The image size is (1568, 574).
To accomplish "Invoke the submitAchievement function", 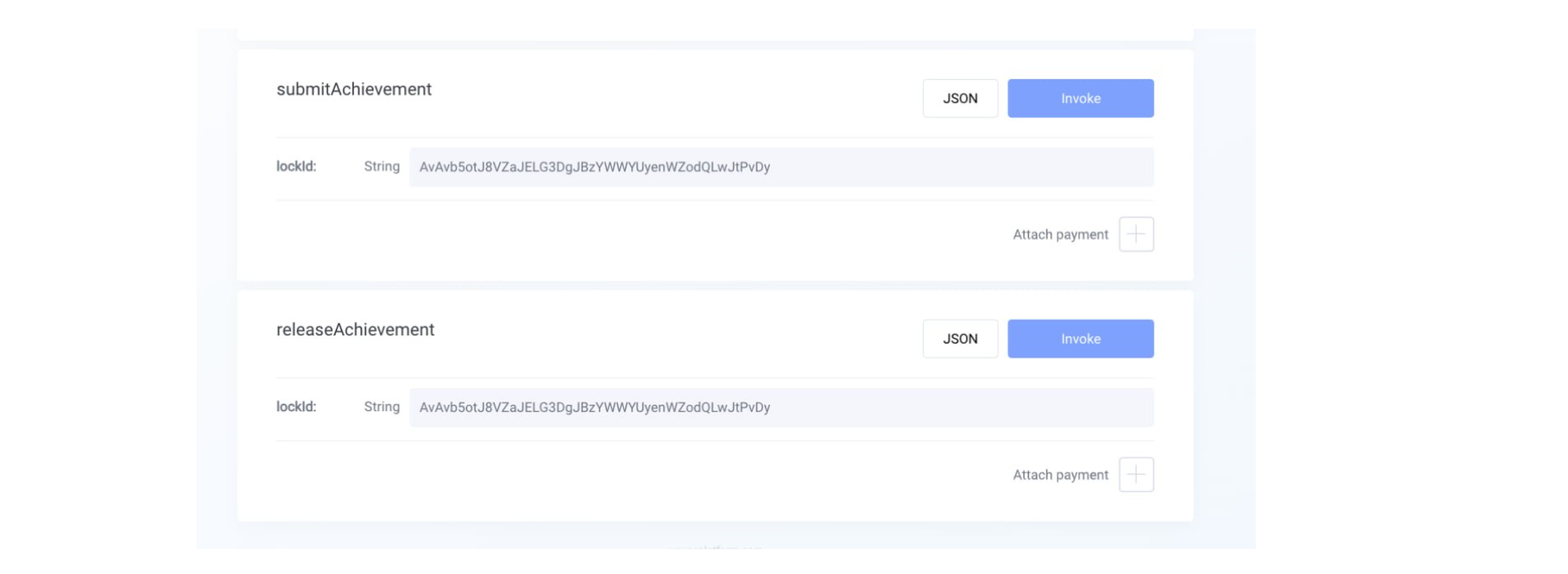I will pos(1080,98).
